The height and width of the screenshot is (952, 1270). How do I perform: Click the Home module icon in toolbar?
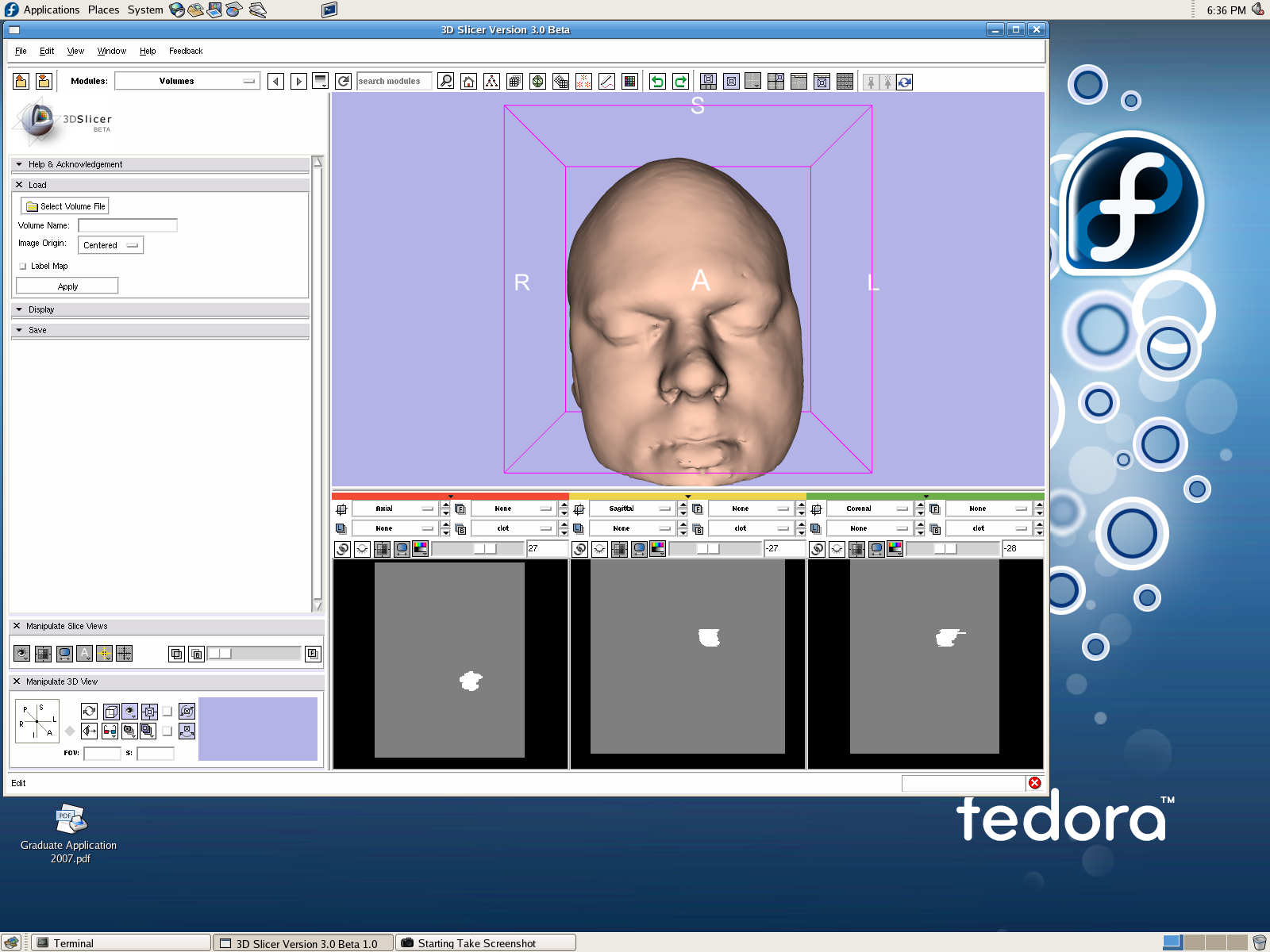tap(468, 81)
